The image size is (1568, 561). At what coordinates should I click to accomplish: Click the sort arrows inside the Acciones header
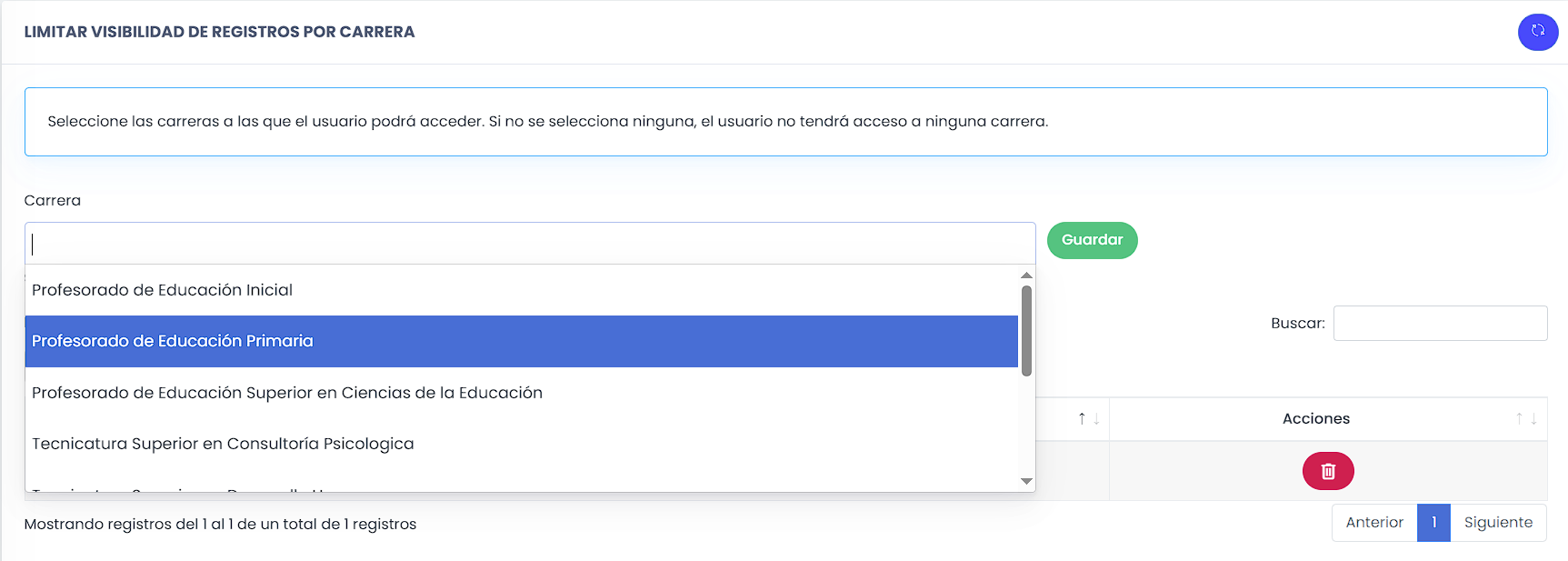(1525, 418)
